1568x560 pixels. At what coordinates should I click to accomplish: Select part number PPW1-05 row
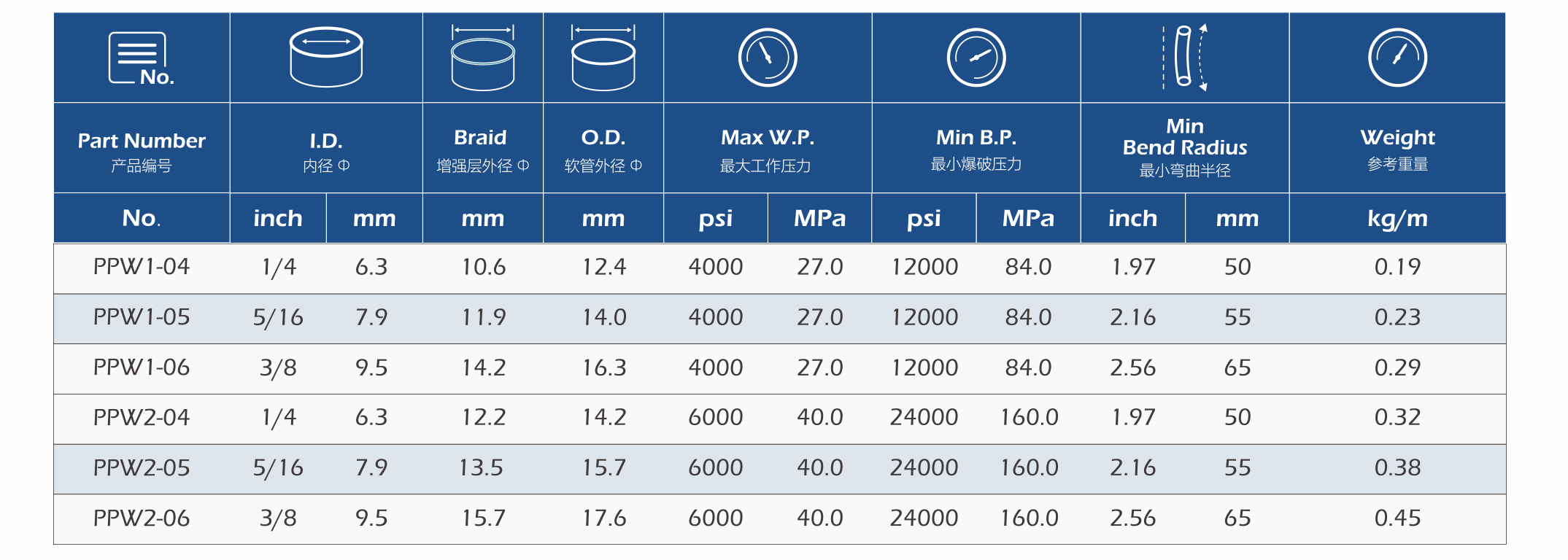[142, 317]
